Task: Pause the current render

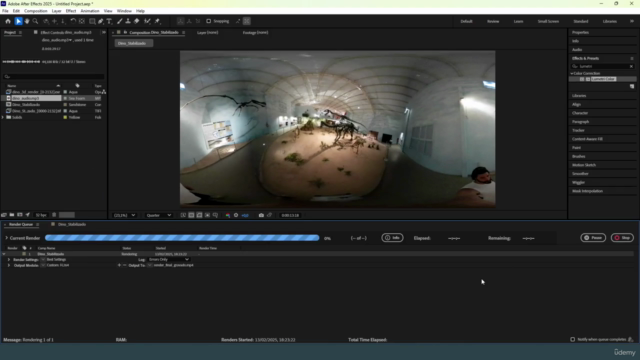Action: tap(593, 238)
